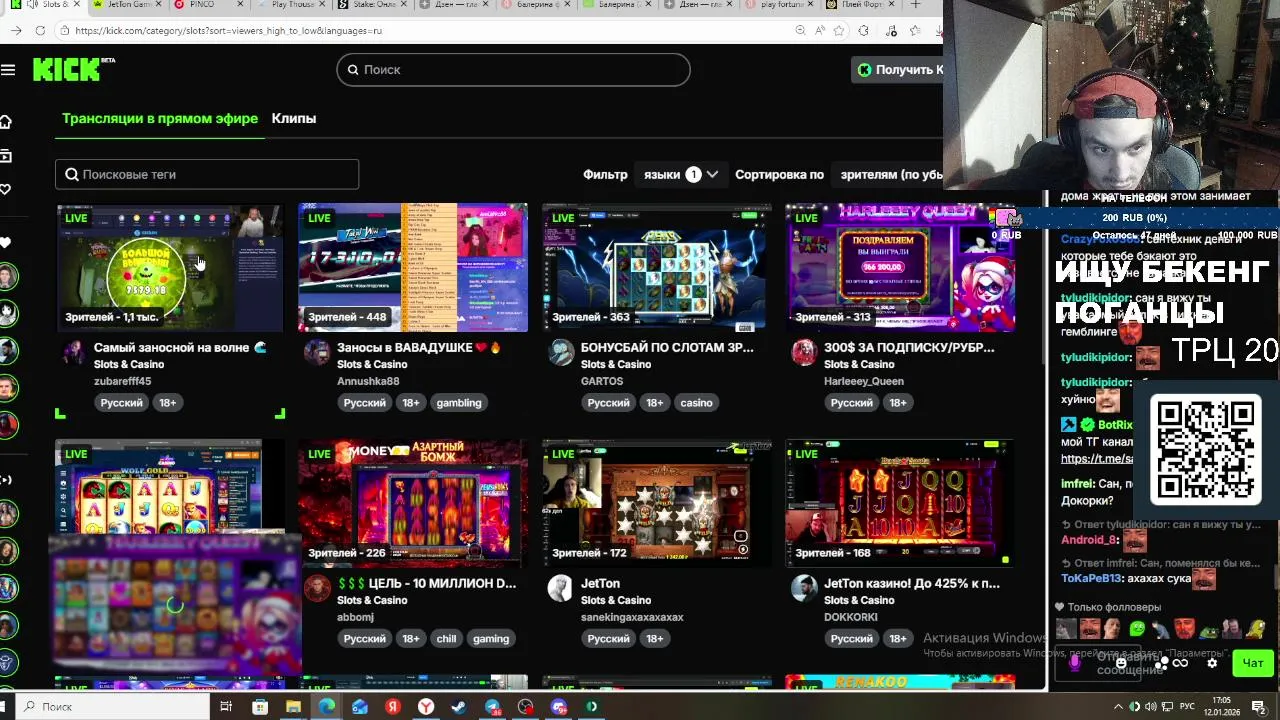Viewport: 1280px width, 720px height.
Task: Open Windows Task View
Action: 226,707
